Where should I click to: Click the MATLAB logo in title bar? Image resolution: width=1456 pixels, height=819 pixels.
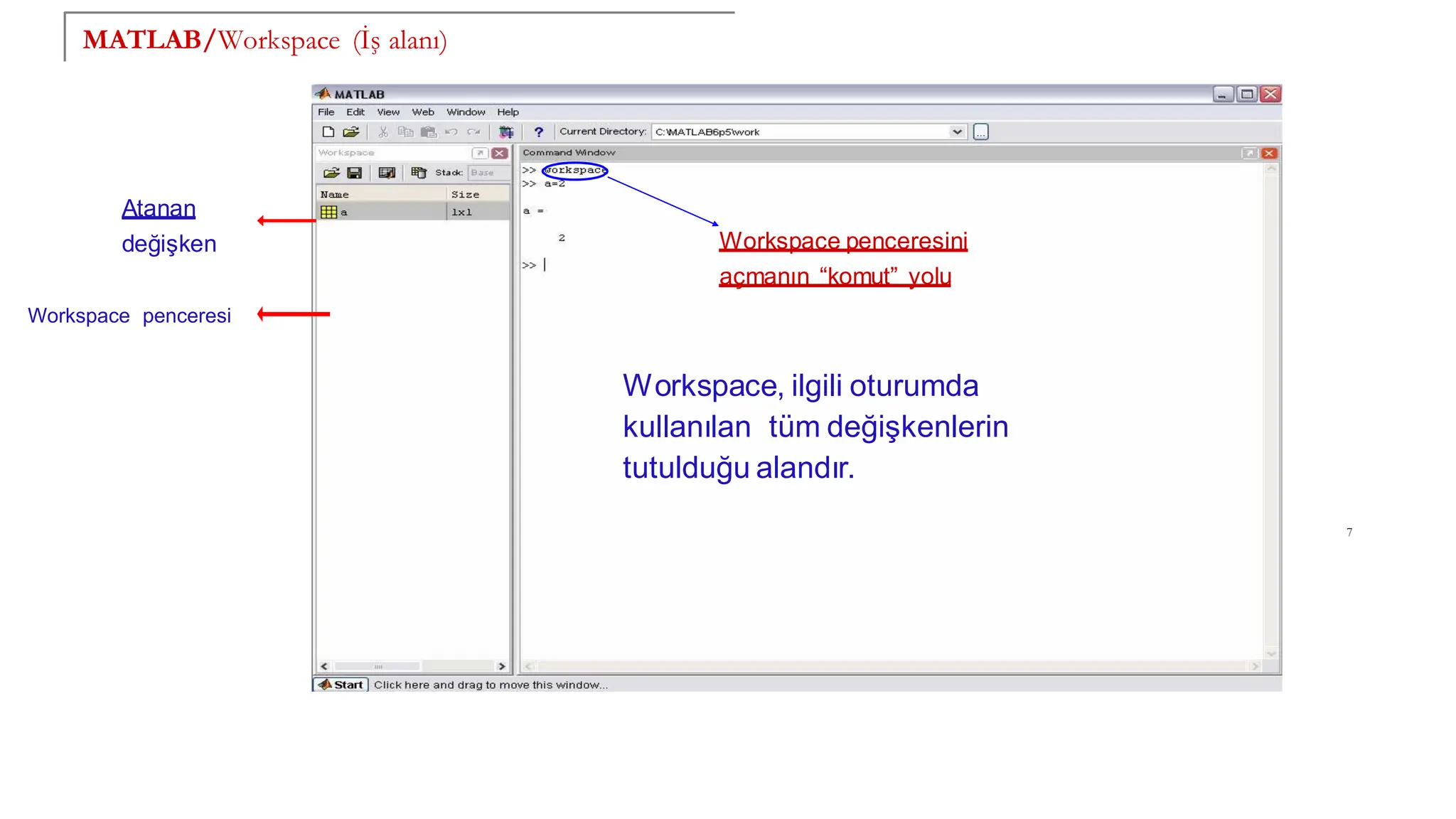[323, 94]
